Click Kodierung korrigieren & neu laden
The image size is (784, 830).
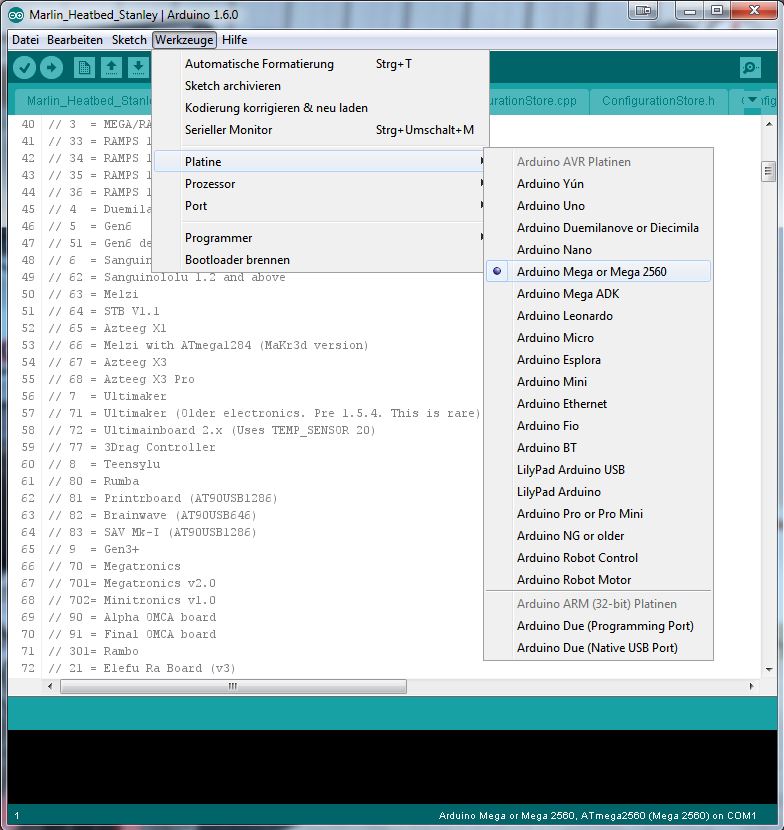320,108
